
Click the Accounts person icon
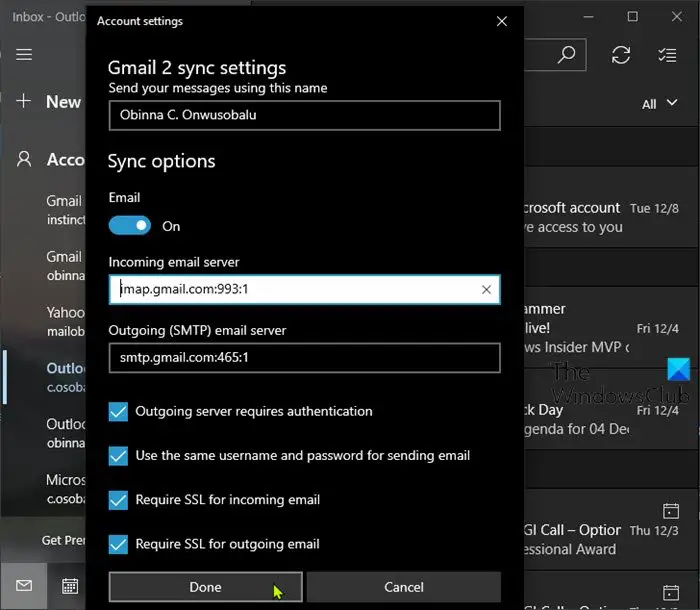24,159
